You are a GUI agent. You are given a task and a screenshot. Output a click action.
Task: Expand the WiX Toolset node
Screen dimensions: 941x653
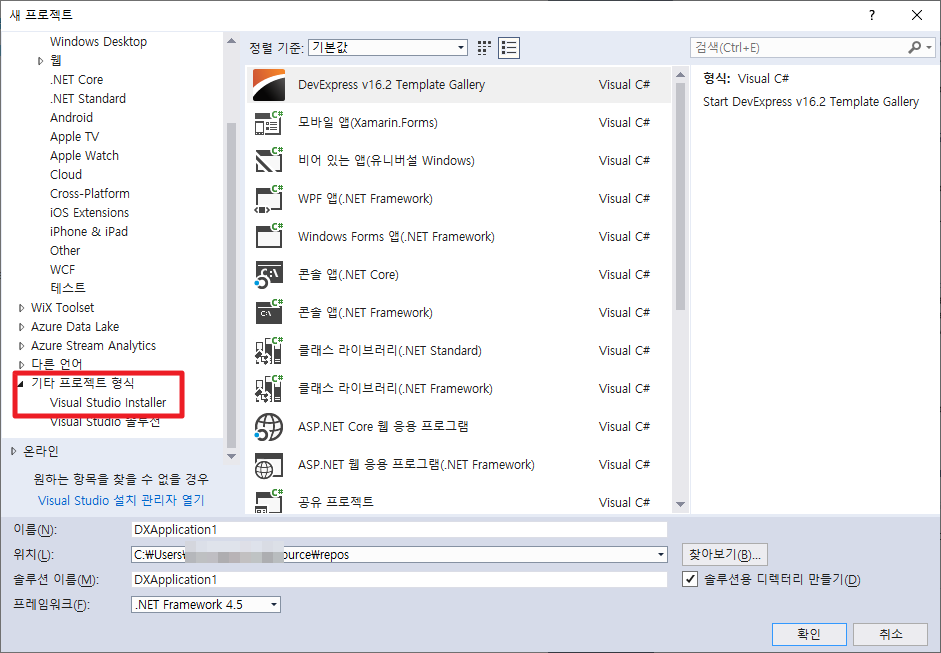coord(22,308)
